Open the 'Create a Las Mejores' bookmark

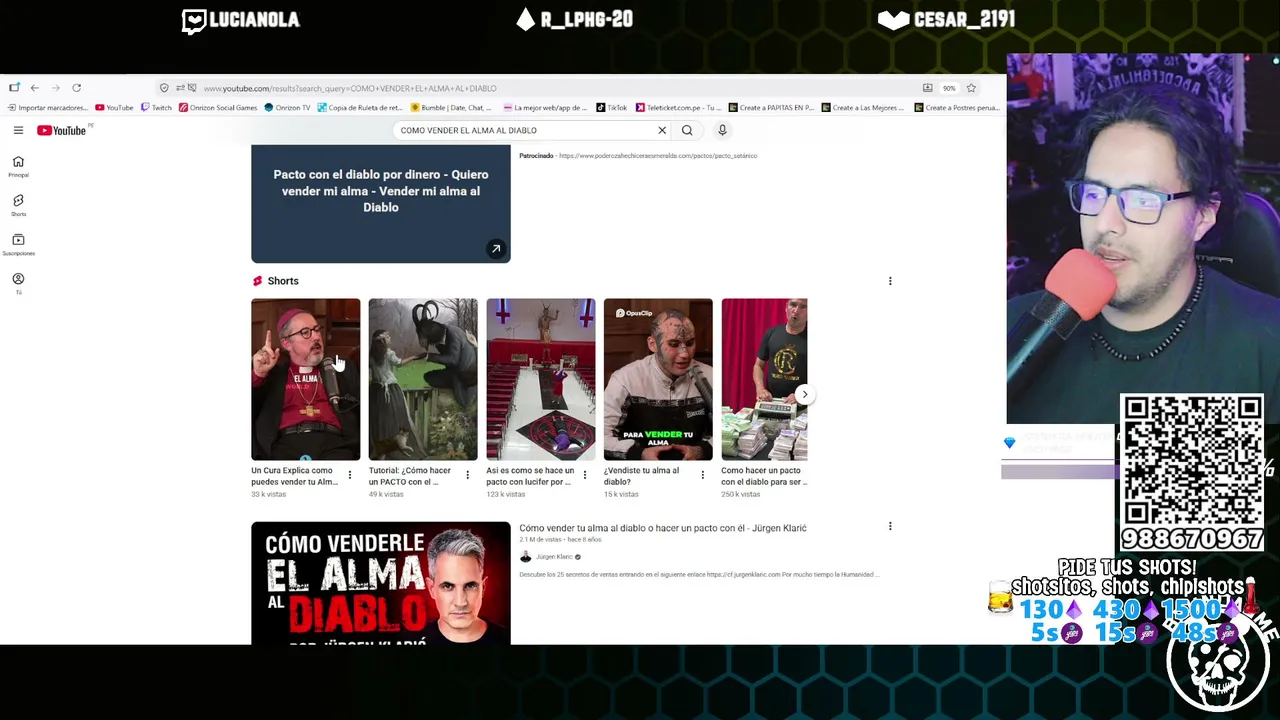click(x=864, y=108)
